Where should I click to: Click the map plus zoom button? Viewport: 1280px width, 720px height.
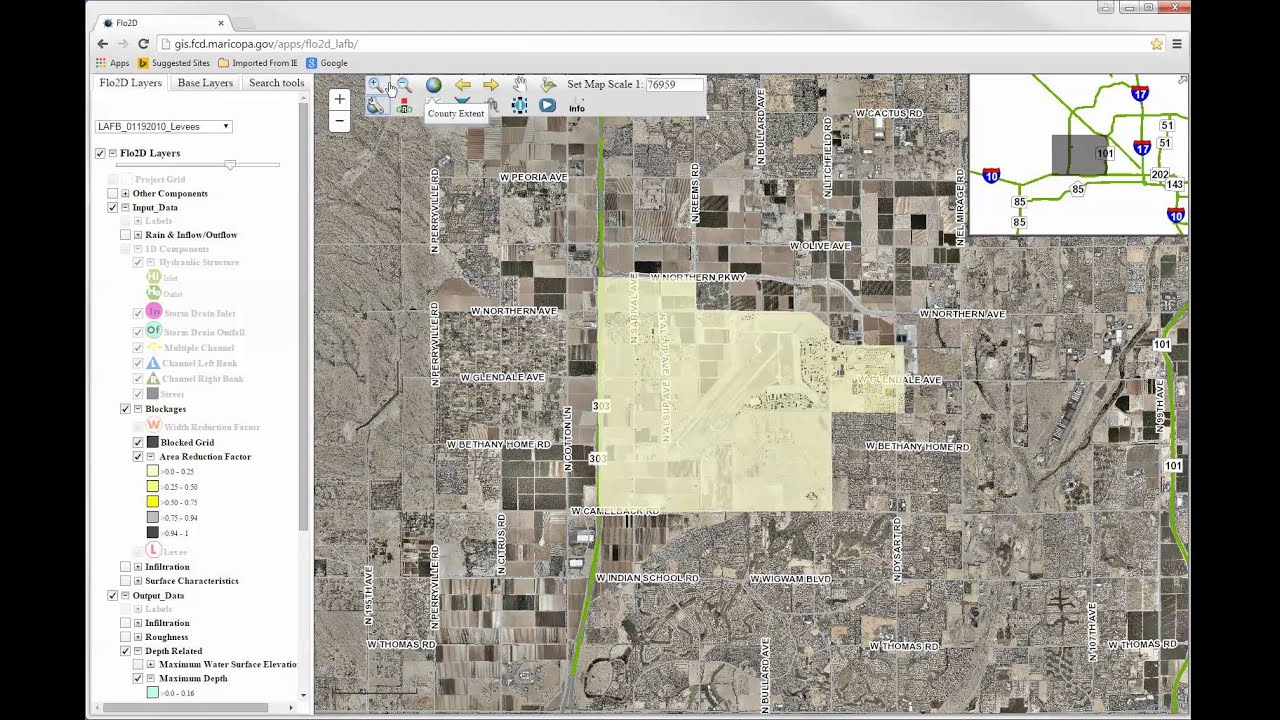tap(339, 99)
